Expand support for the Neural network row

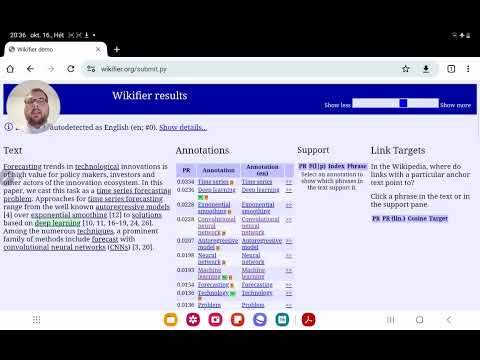(289, 255)
